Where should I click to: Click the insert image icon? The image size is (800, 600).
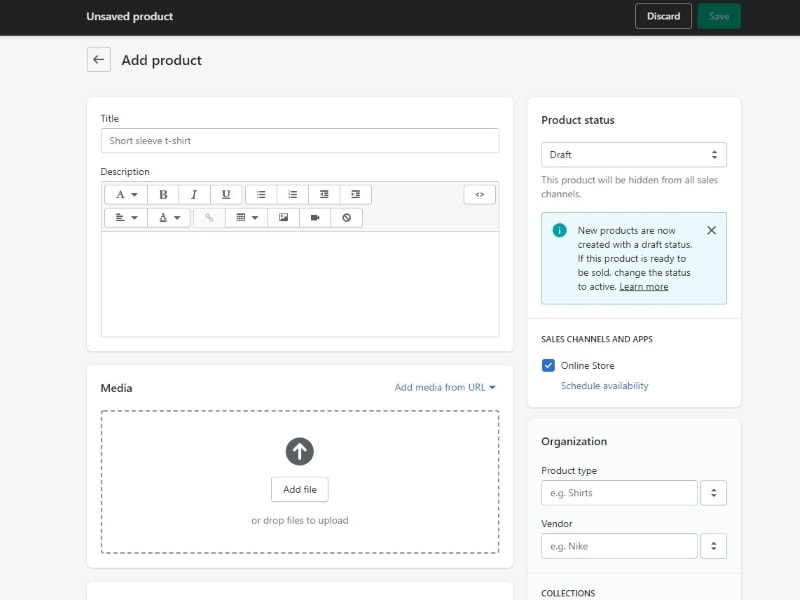pyautogui.click(x=284, y=217)
